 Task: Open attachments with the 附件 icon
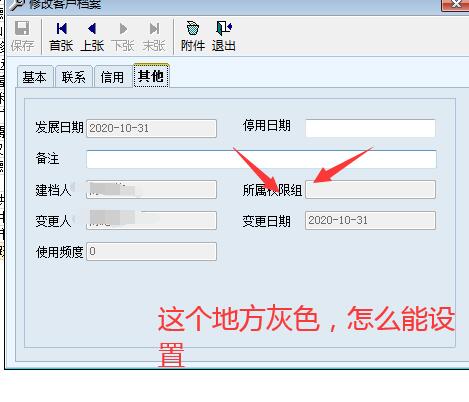[x=193, y=28]
